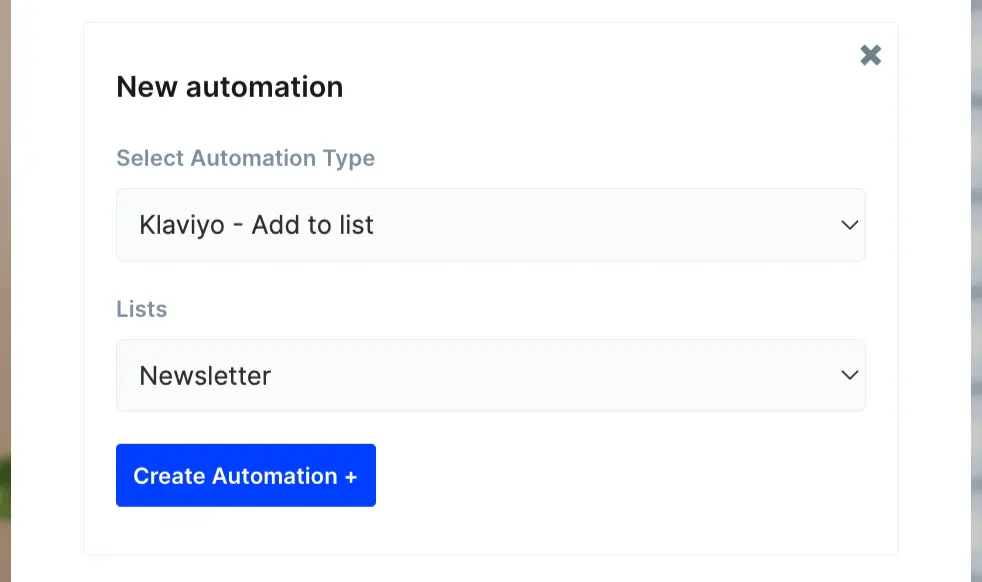
Task: Click the chevron arrow beside Newsletter
Action: (x=849, y=376)
